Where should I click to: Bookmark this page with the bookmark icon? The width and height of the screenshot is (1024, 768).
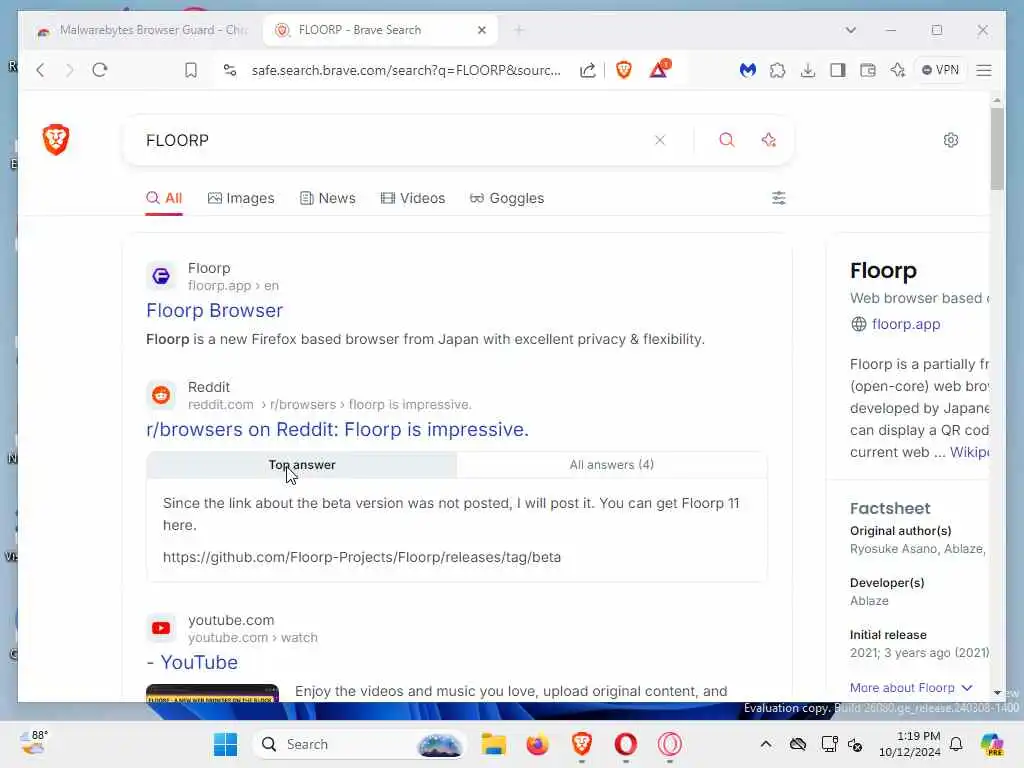tap(191, 70)
